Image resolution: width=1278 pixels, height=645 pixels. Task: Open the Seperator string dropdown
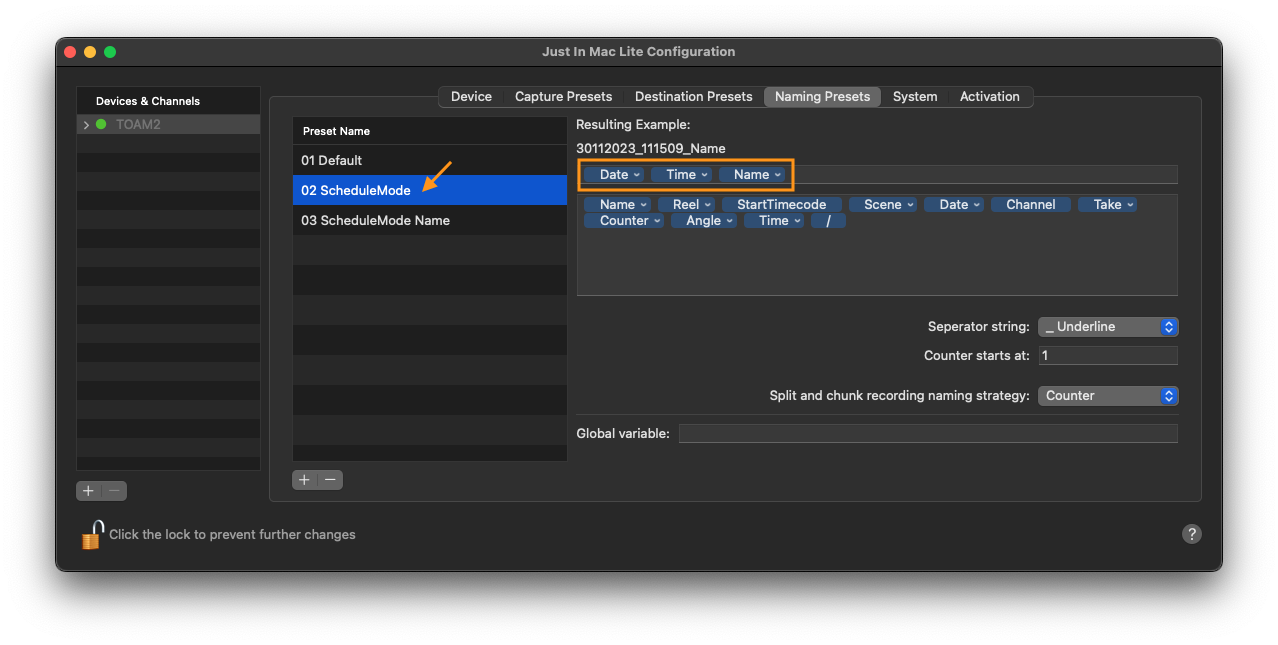pos(1108,327)
